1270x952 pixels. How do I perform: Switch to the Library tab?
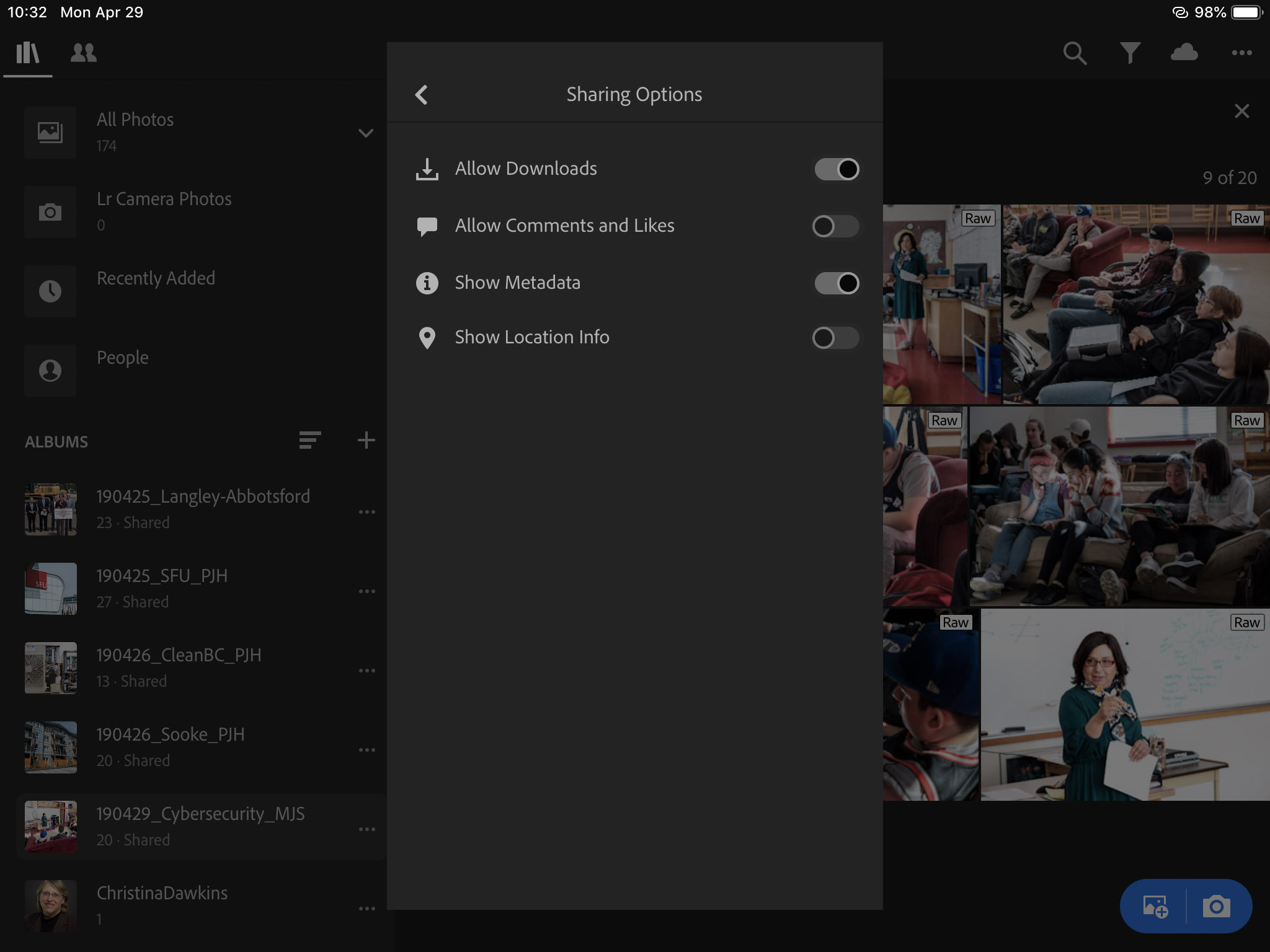tap(28, 53)
